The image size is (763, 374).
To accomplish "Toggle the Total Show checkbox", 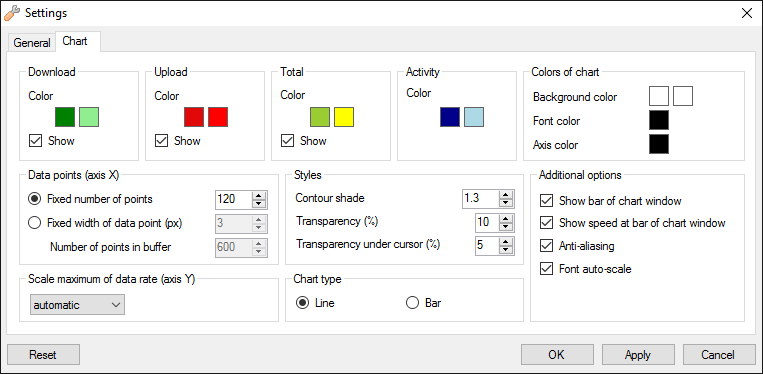I will point(287,141).
